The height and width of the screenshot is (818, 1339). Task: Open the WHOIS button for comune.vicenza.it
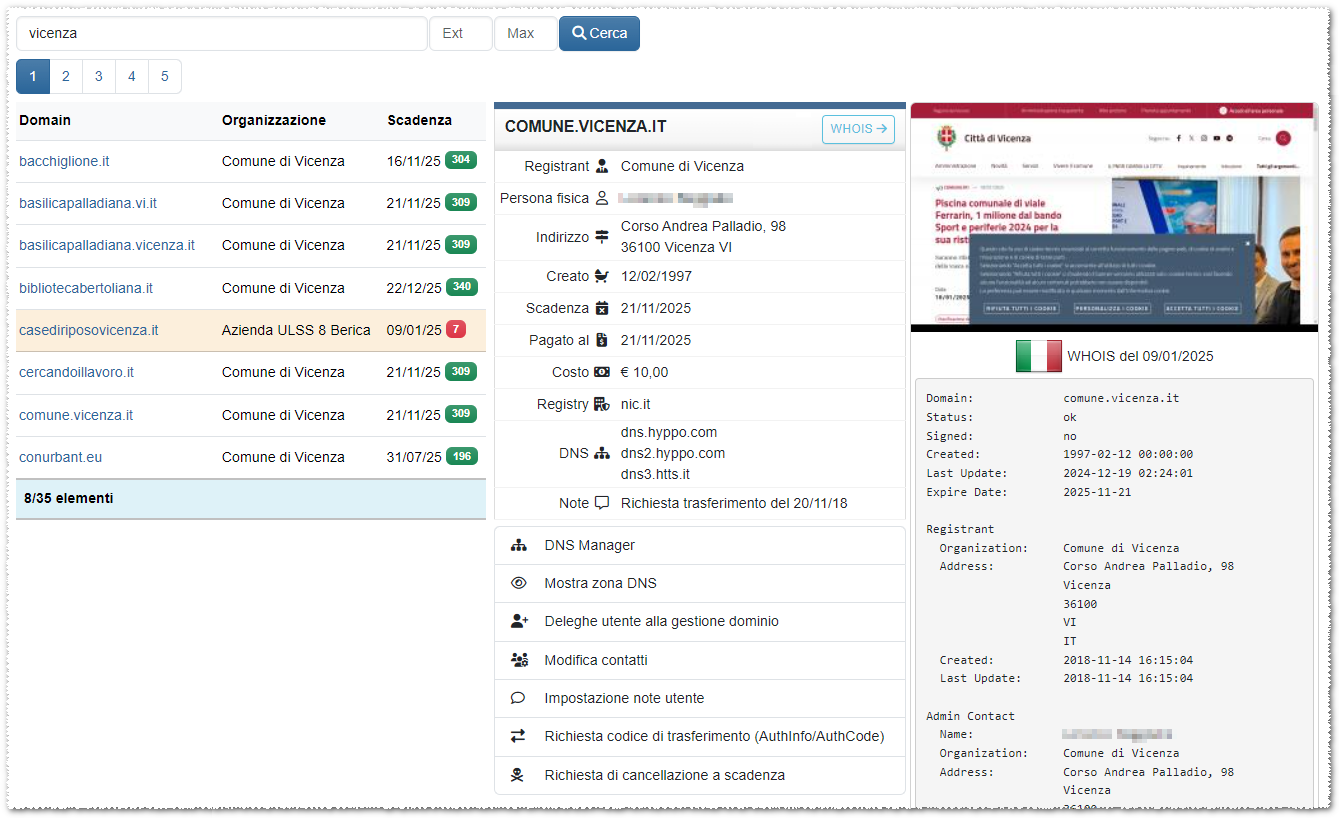click(858, 129)
